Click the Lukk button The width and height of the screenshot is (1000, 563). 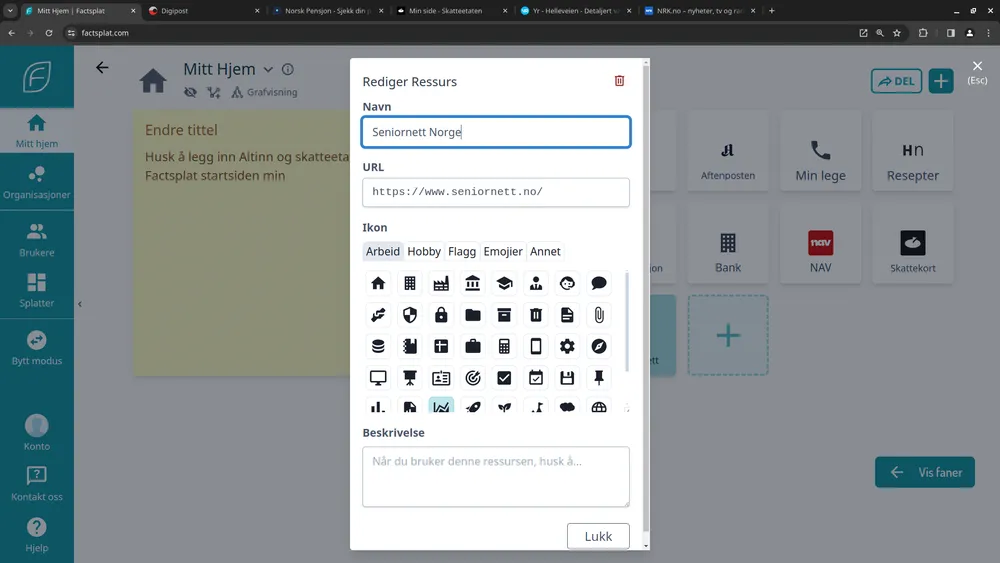click(598, 536)
